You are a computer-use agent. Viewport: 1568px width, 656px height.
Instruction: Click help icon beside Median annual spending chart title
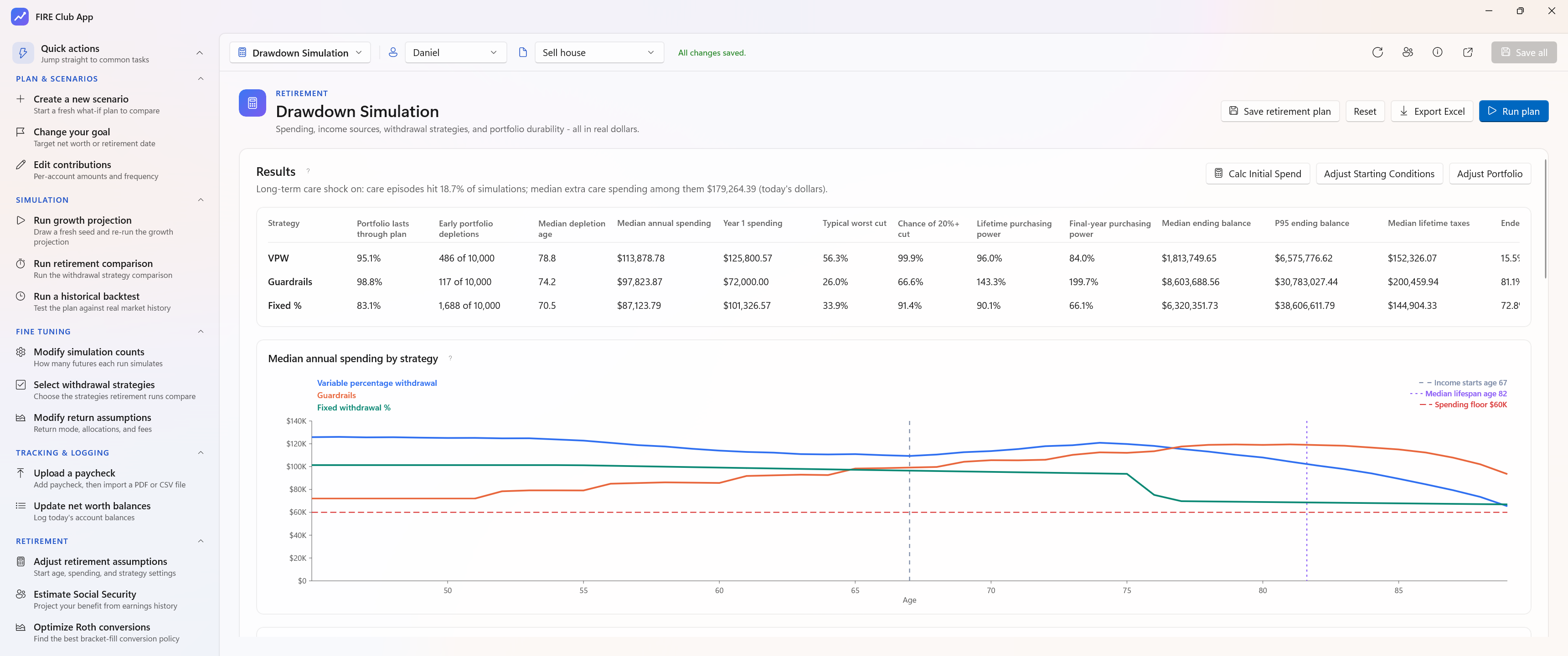tap(450, 358)
